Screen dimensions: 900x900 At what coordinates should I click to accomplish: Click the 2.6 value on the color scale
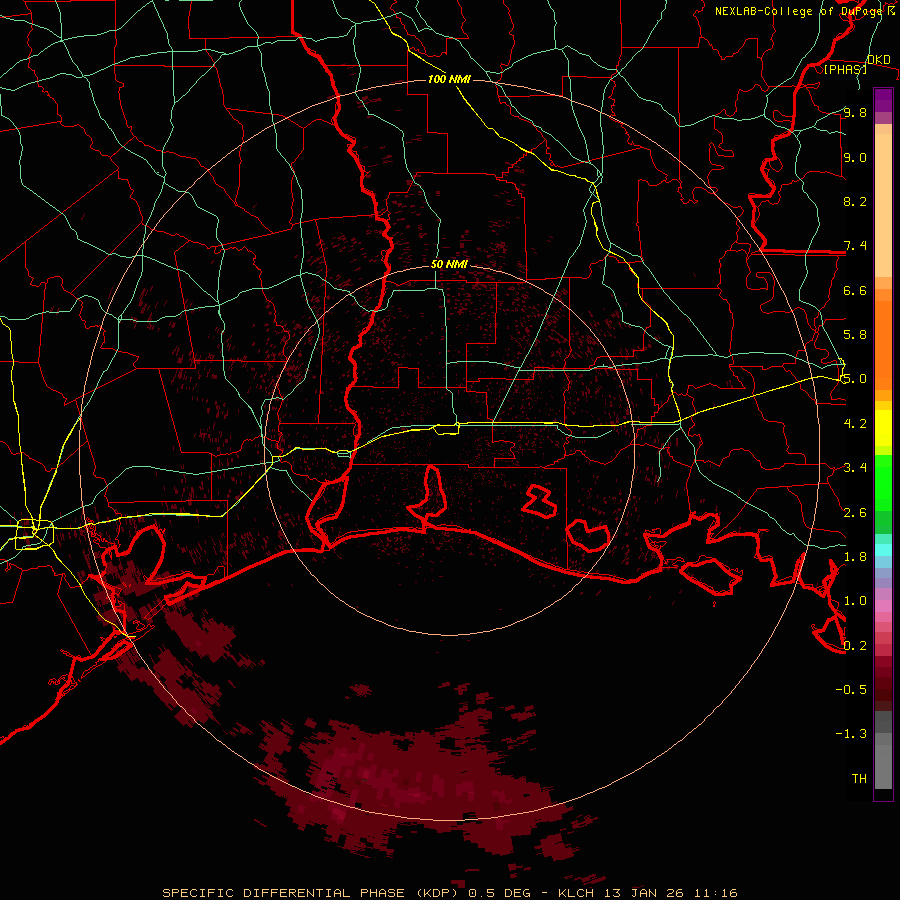(855, 513)
